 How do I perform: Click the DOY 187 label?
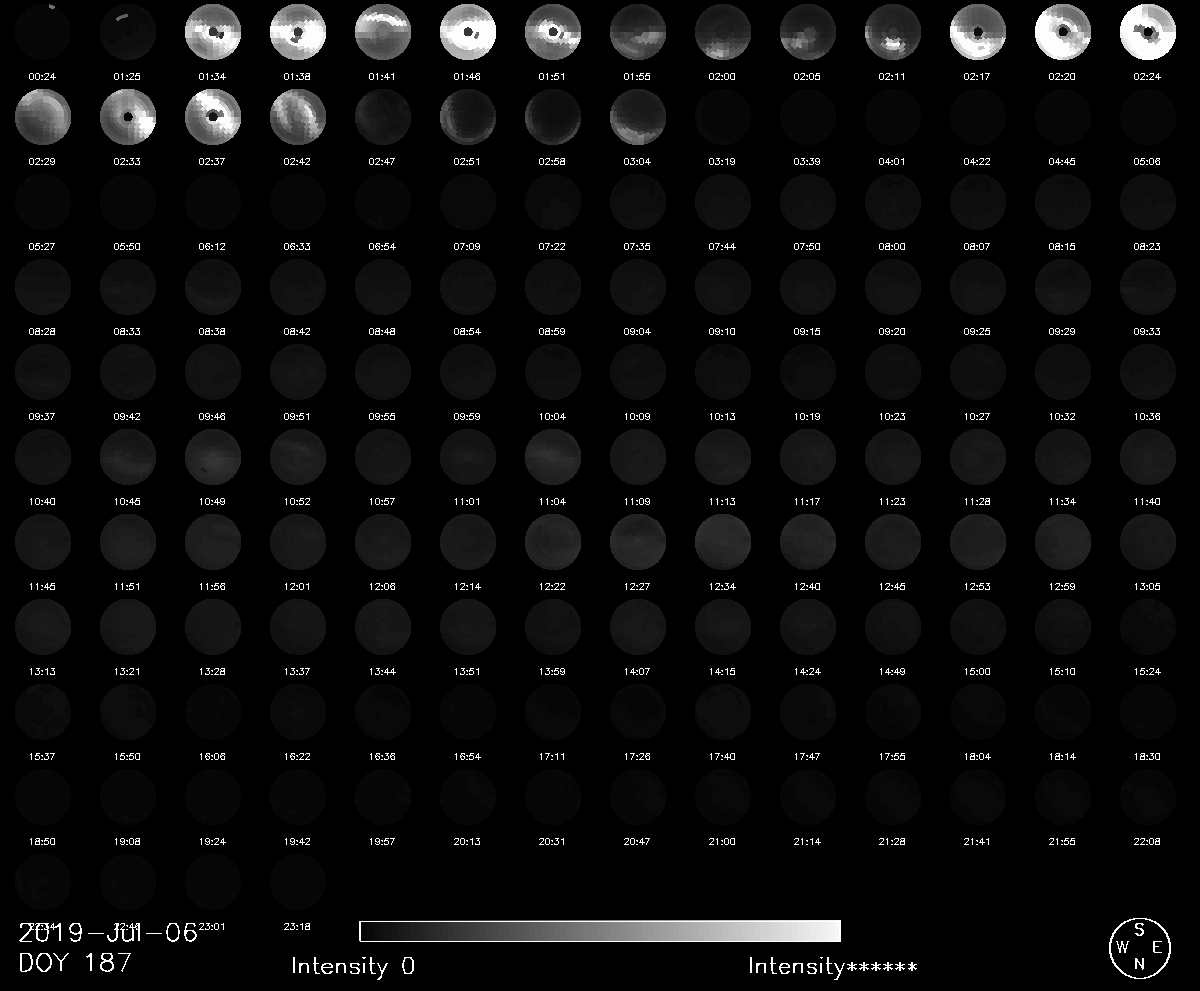click(75, 965)
